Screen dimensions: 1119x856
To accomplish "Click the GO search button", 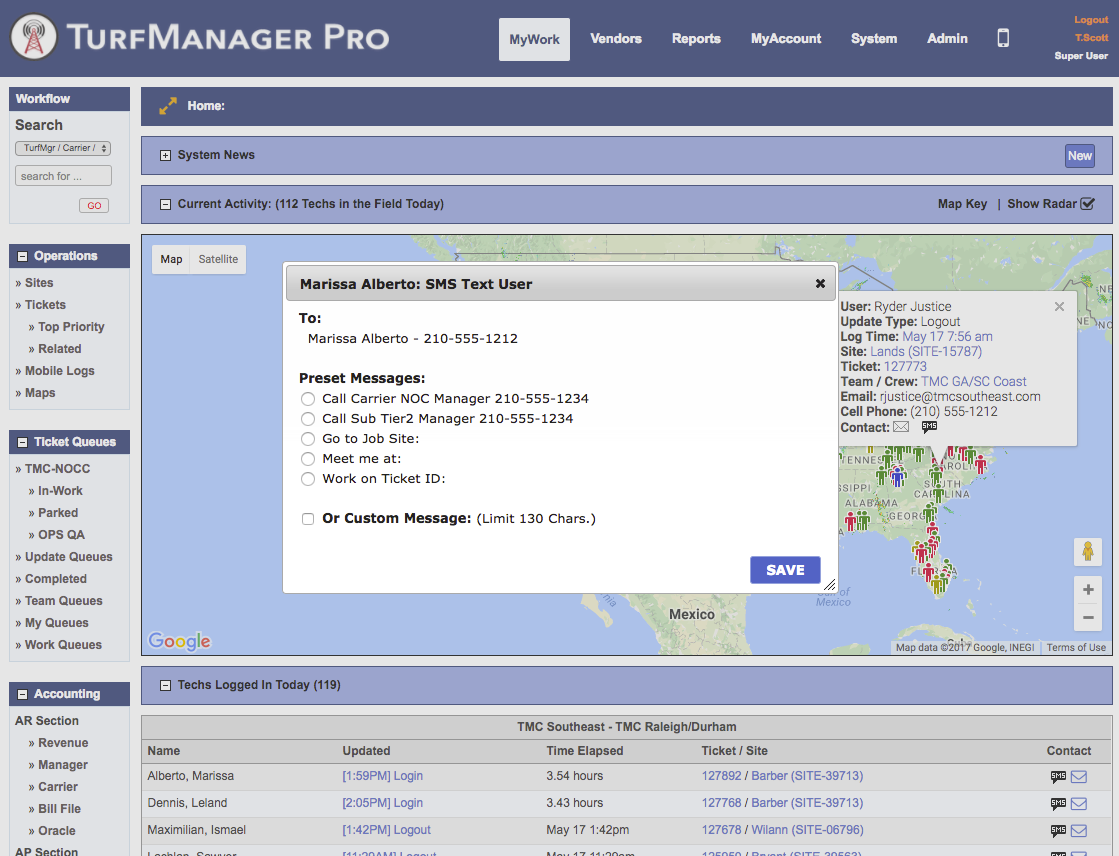I will (94, 206).
